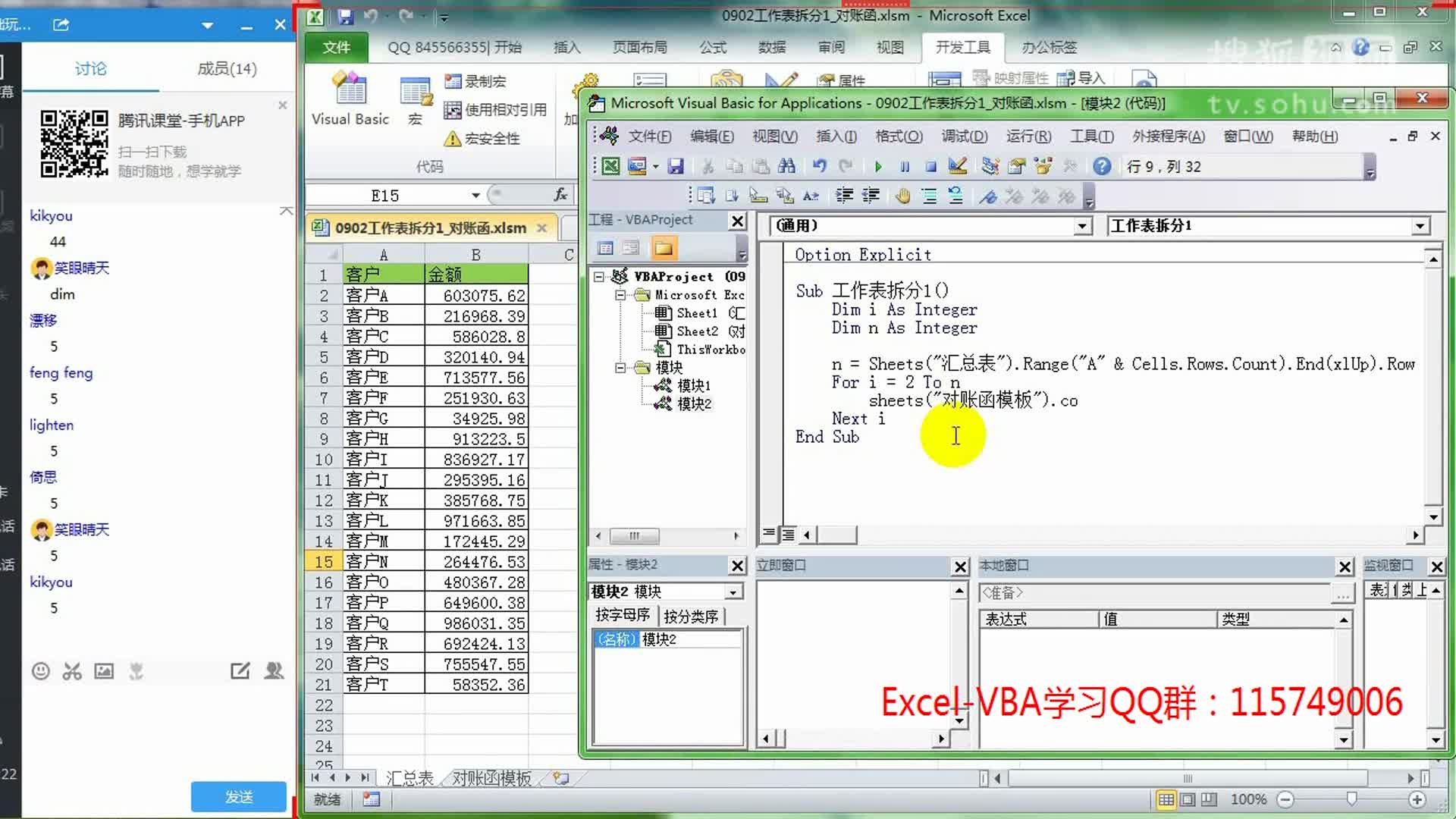Open Object Browser icon in VBA toolbar
Image resolution: width=1456 pixels, height=819 pixels.
pos(1043,166)
